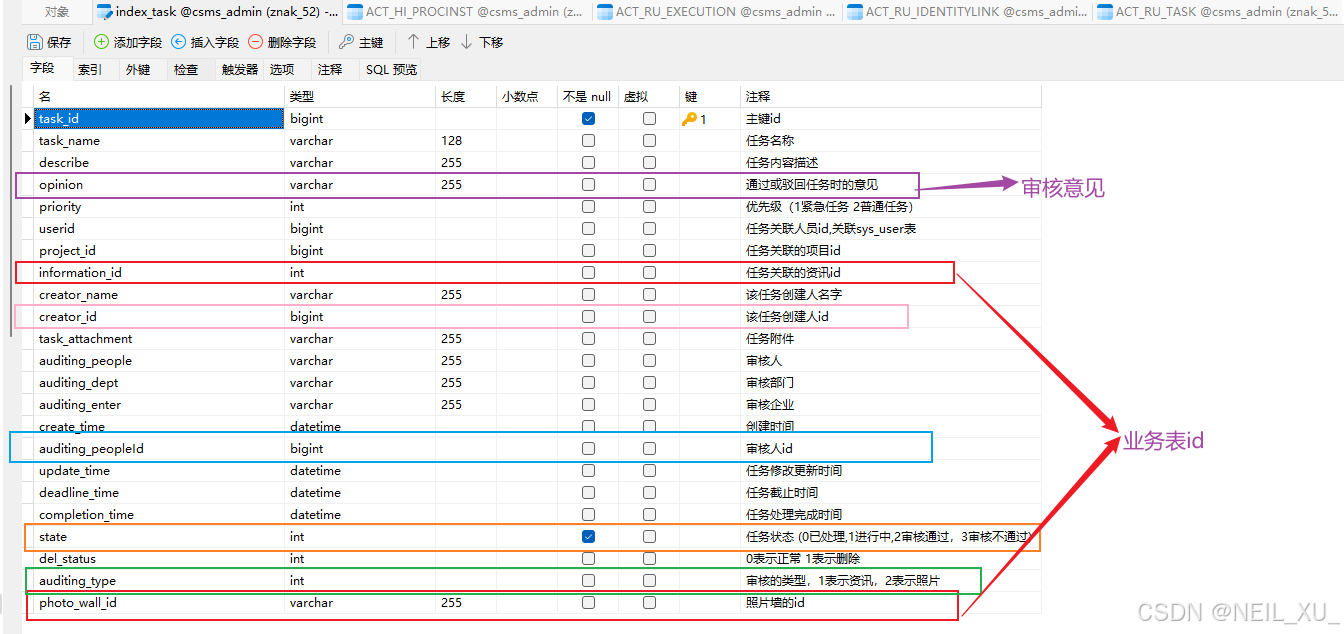Select the update_time field cell

click(x=159, y=470)
